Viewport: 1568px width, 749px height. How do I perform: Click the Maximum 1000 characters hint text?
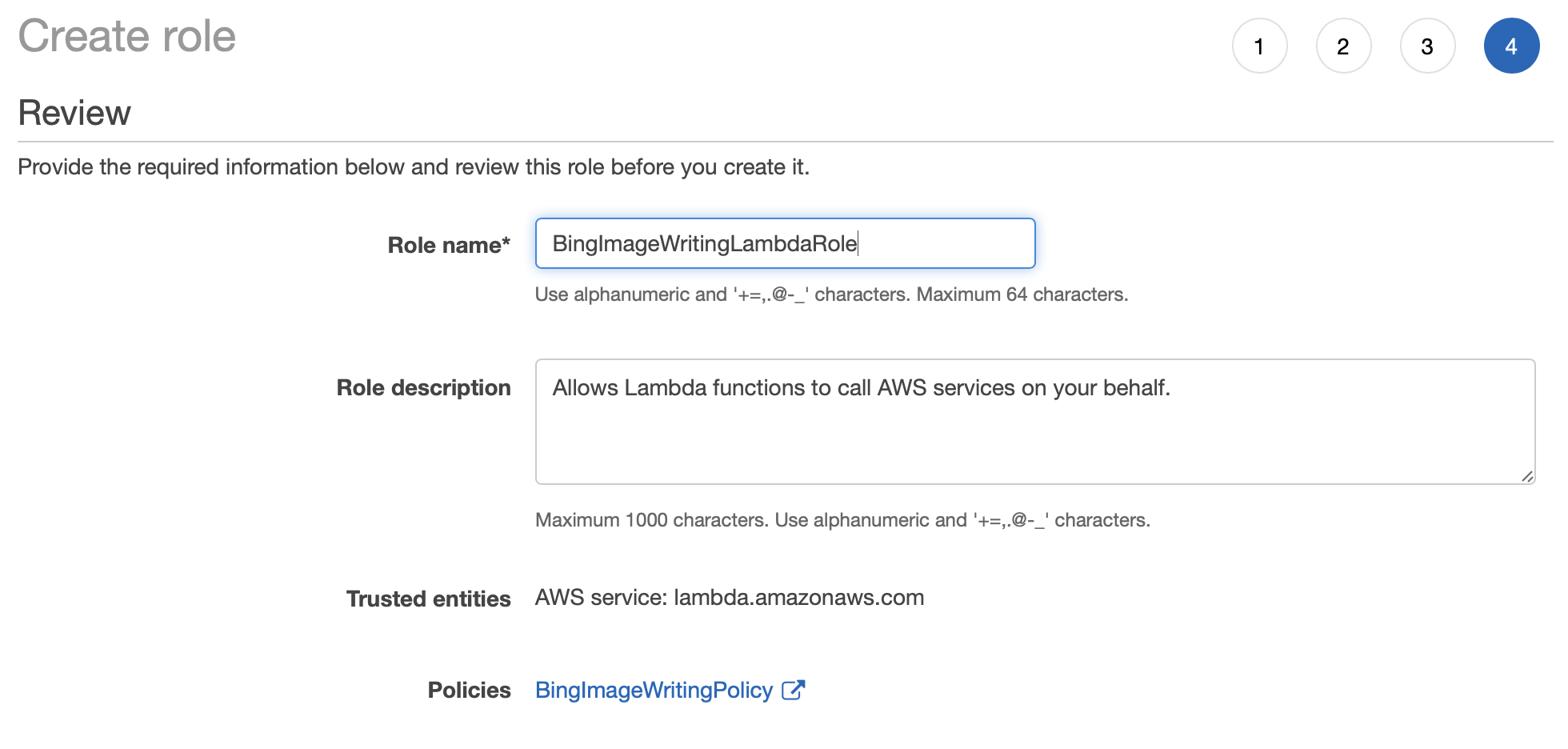pos(651,520)
